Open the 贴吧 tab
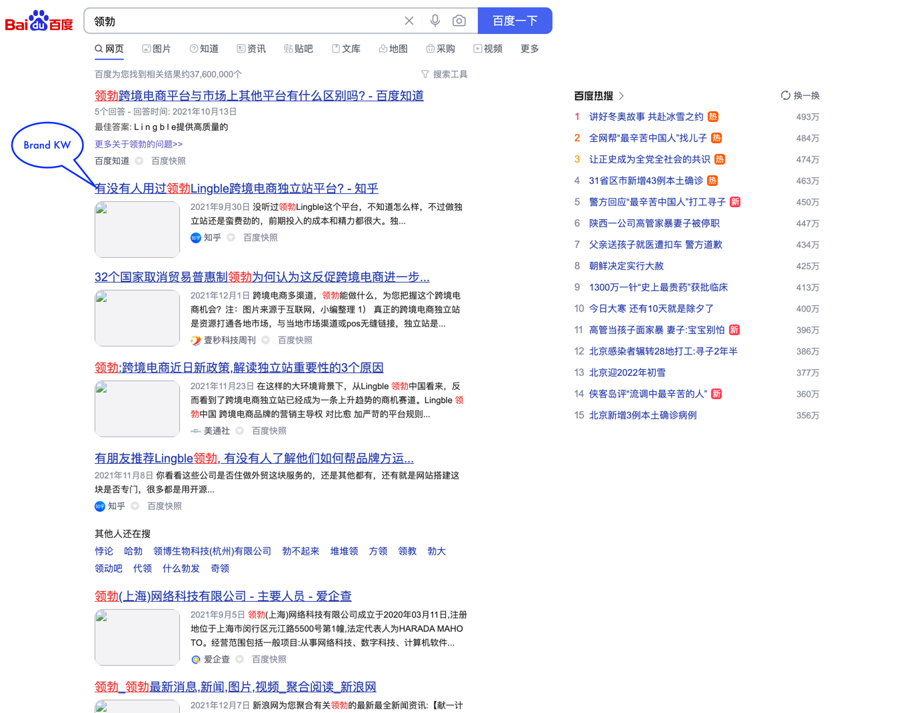 (x=298, y=49)
